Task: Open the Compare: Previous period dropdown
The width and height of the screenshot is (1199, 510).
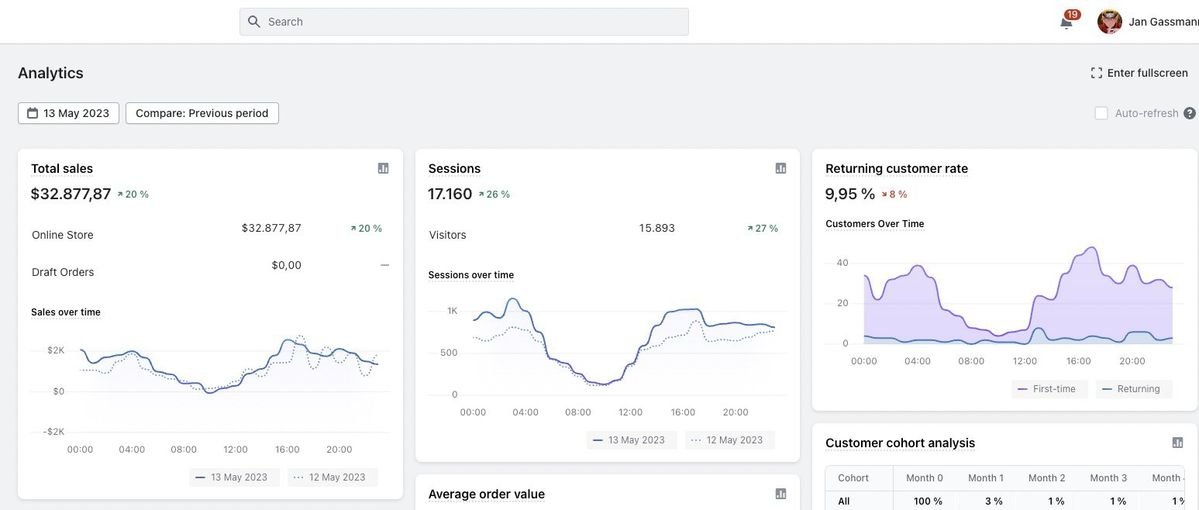Action: point(202,113)
